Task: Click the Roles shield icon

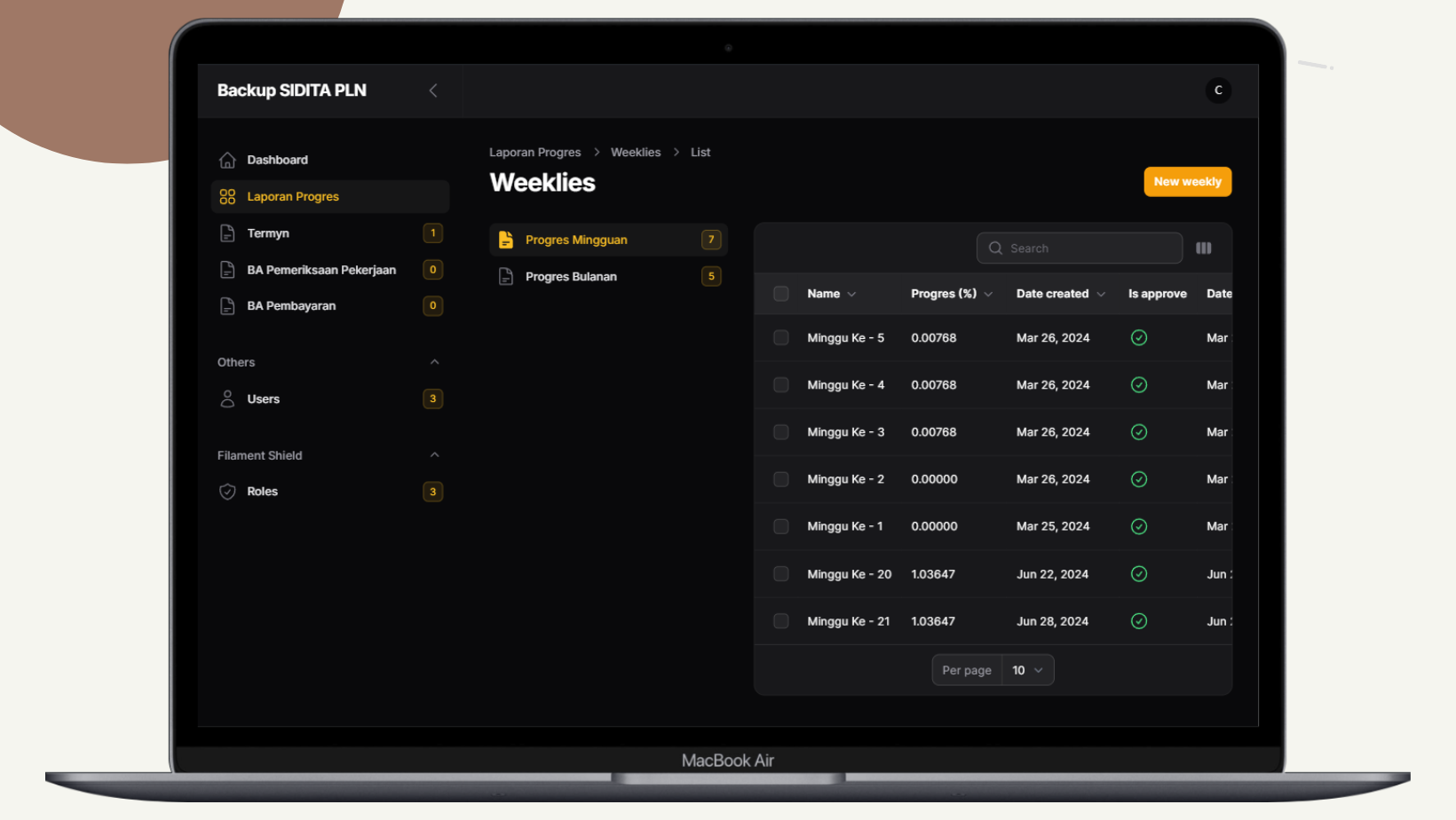Action: coord(227,492)
